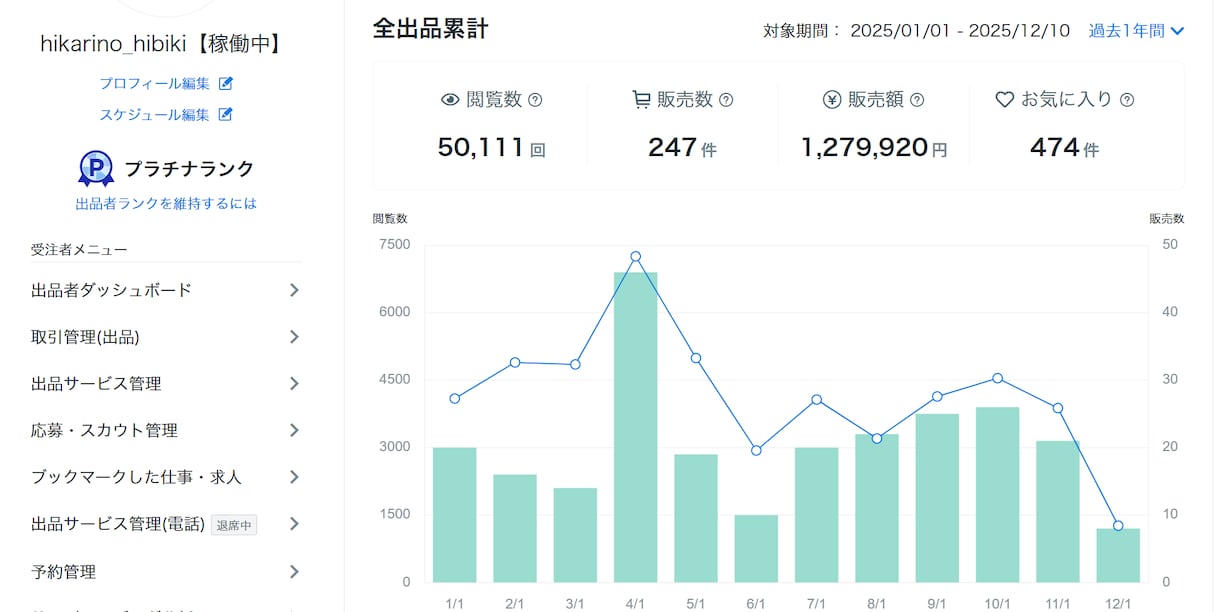The width and height of the screenshot is (1220, 612).
Task: Expand the 応募・スカウト管理 chevron
Action: [x=294, y=430]
